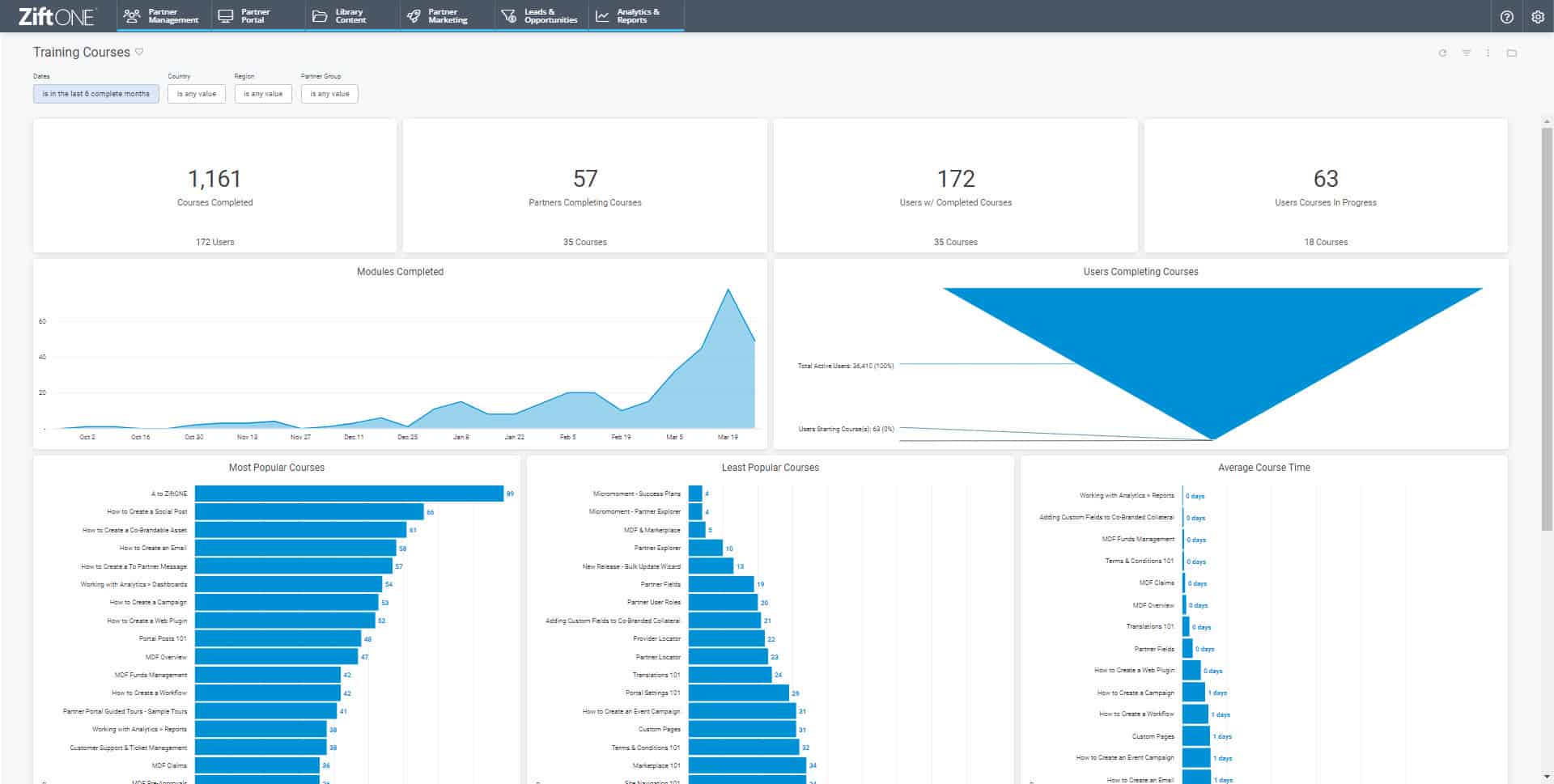
Task: Click the 1,161 Courses Completed tile
Action: (214, 186)
